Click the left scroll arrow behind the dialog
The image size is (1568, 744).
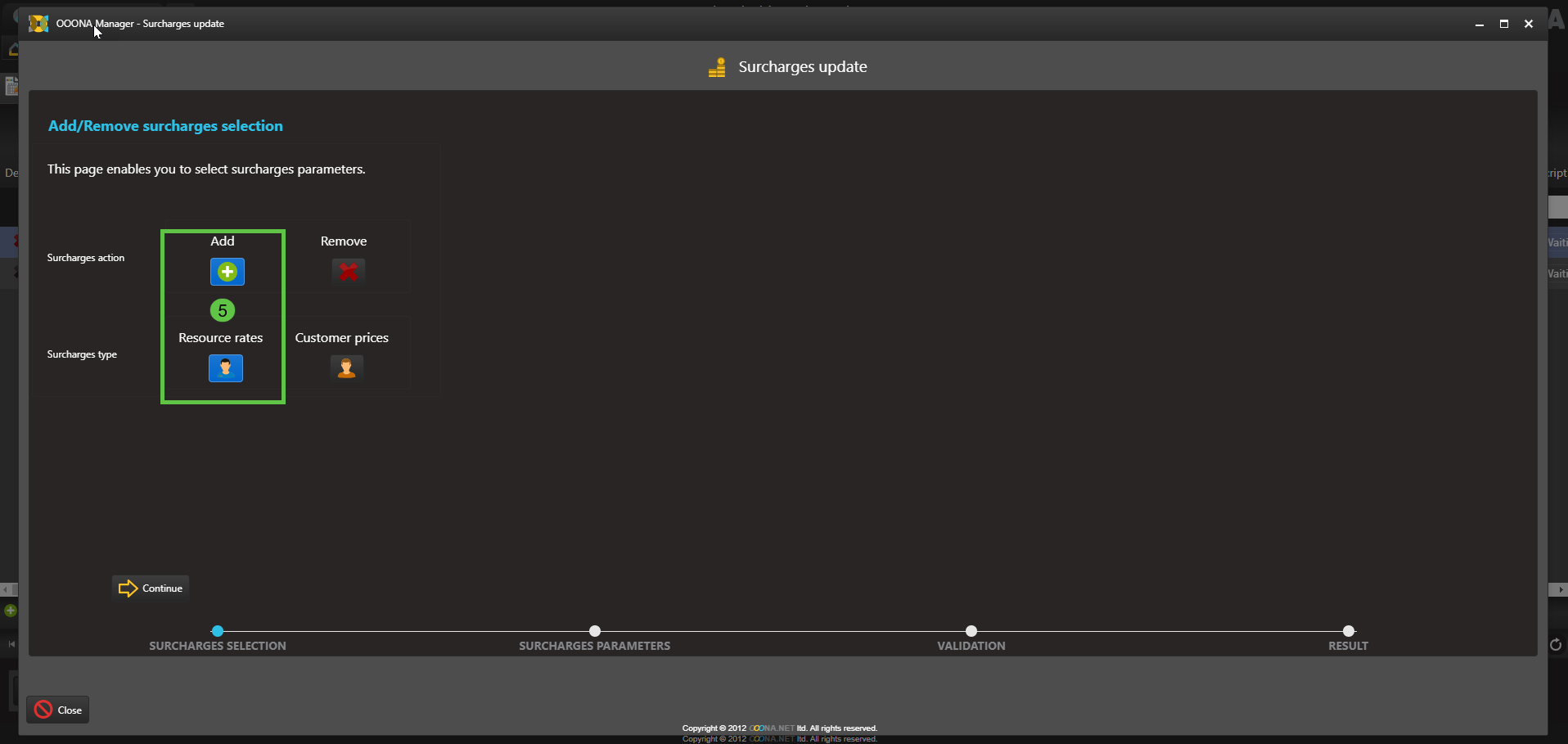6,589
